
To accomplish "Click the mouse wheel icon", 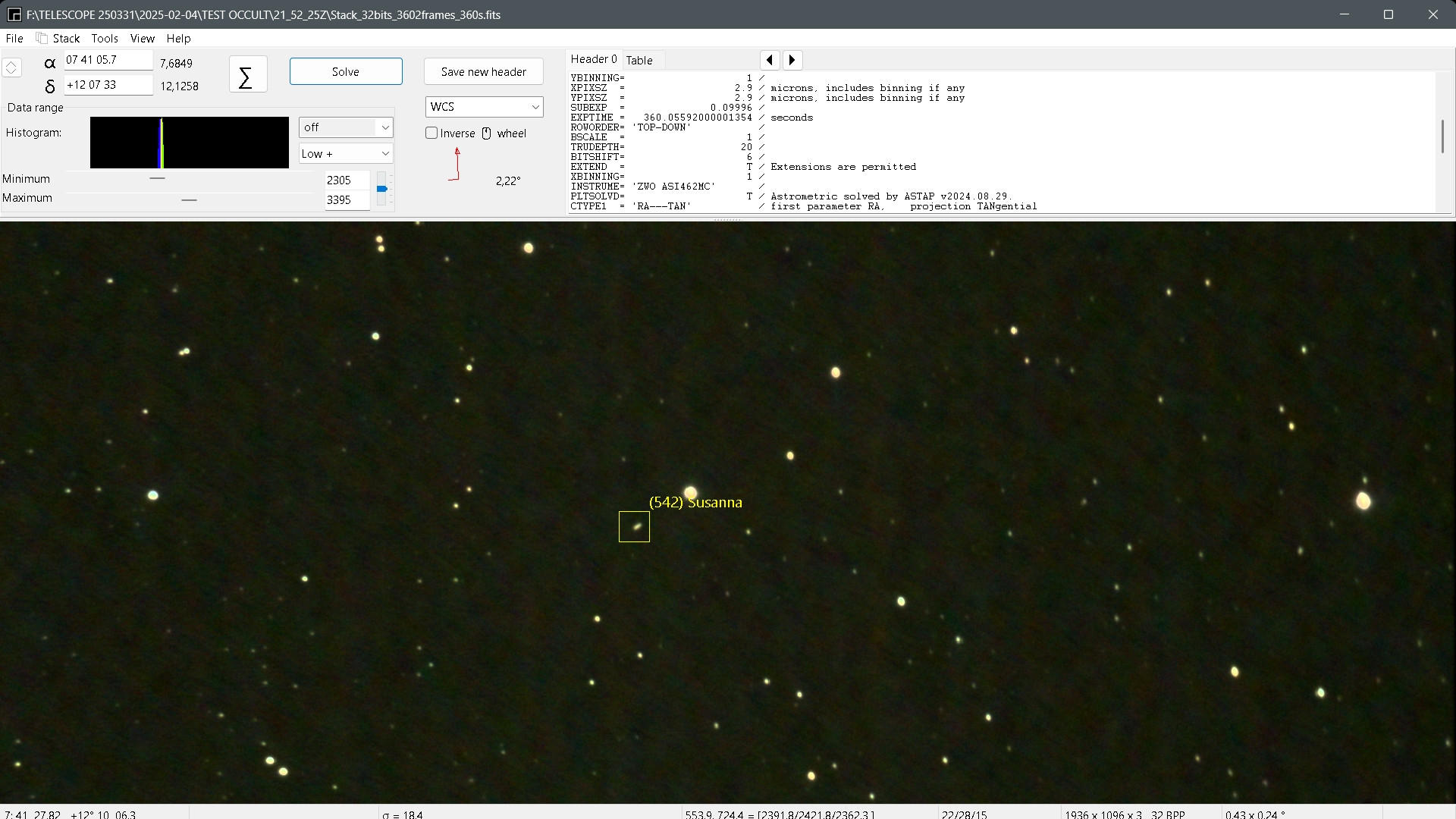I will 487,133.
